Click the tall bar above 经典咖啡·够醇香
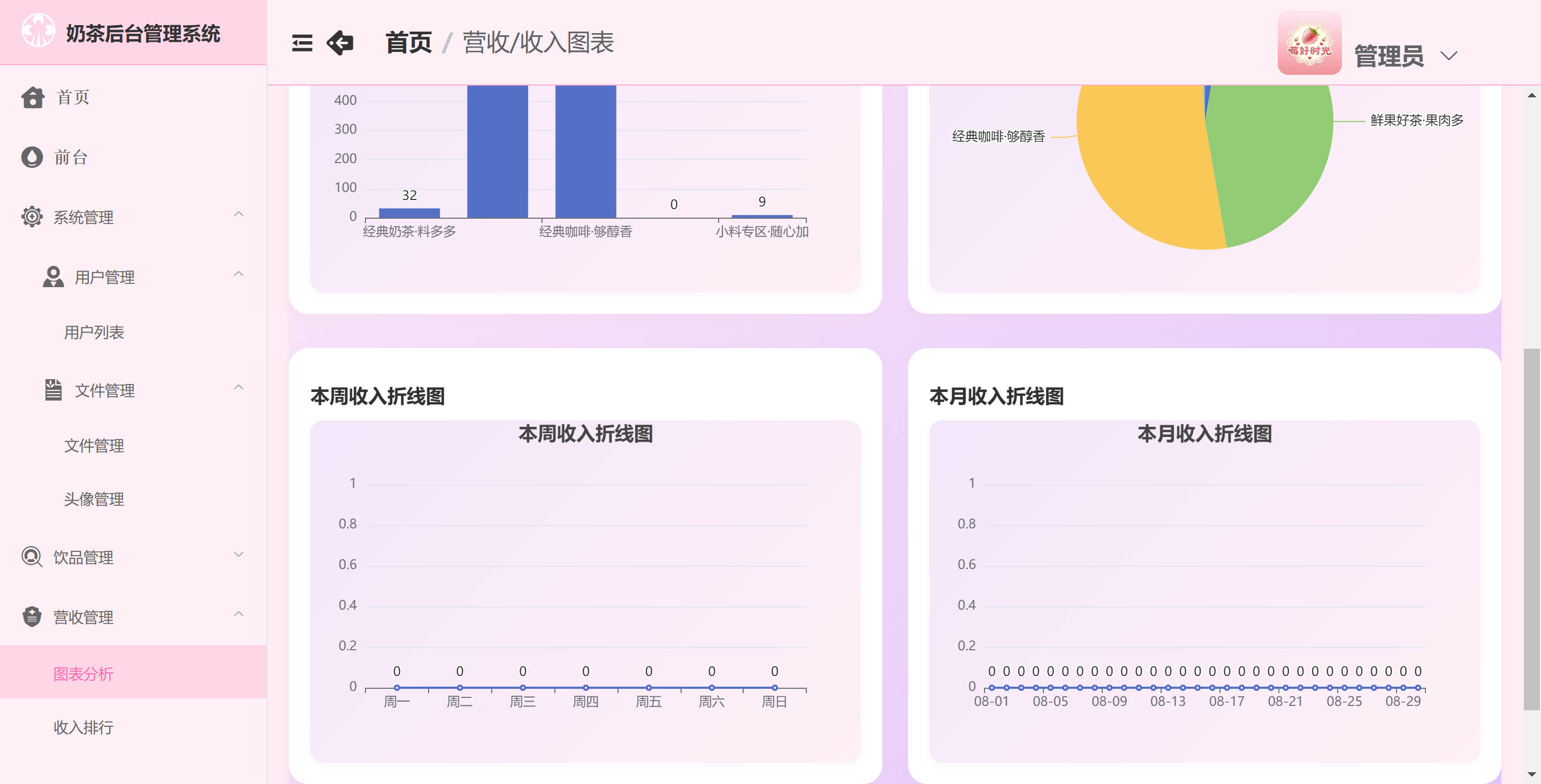The width and height of the screenshot is (1541, 784). pyautogui.click(x=586, y=151)
